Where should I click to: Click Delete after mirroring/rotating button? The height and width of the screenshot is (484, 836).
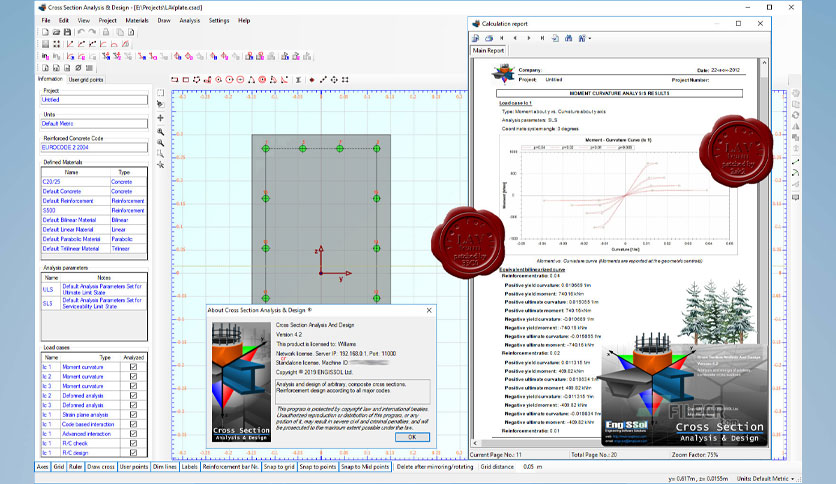coord(435,466)
